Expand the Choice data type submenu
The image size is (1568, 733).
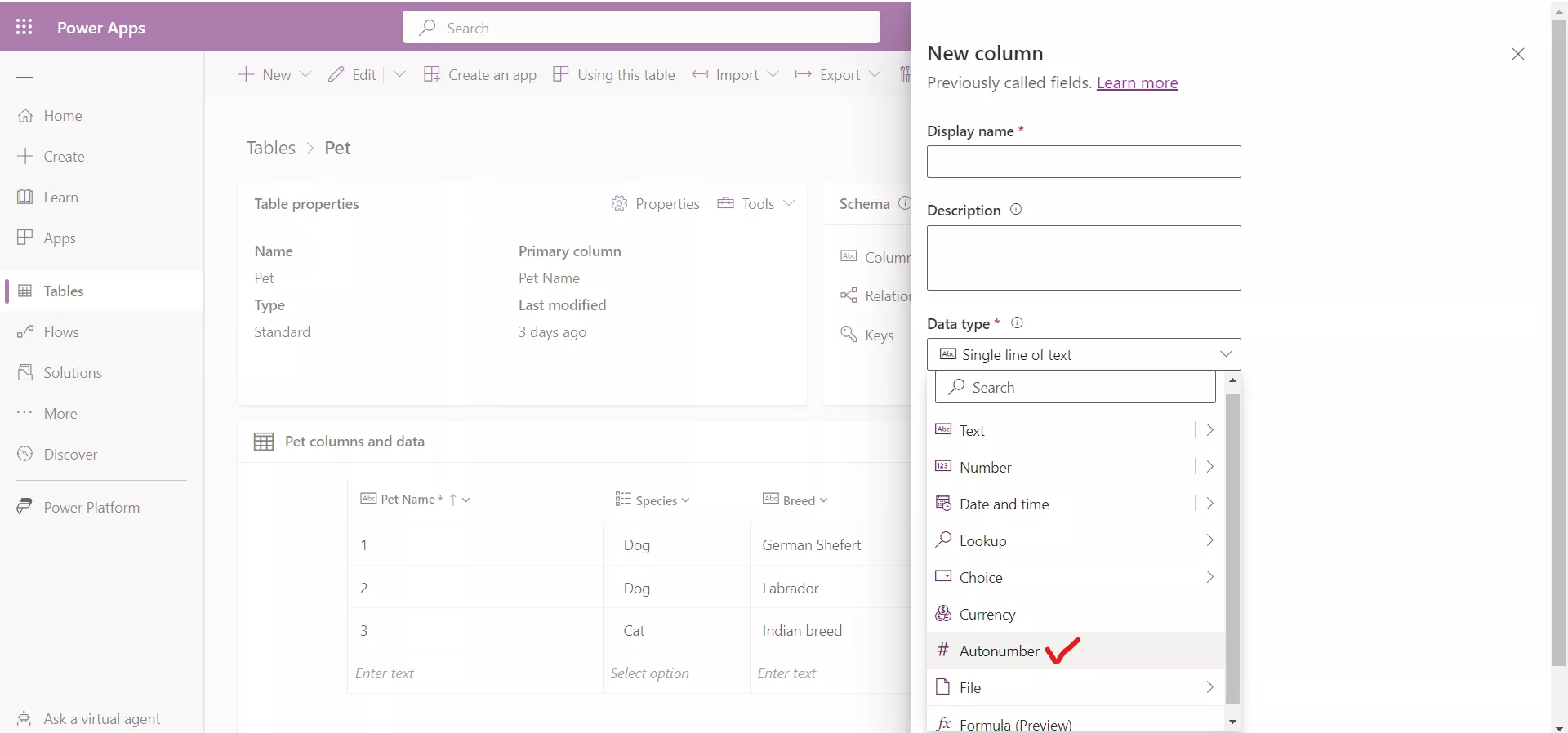click(1209, 577)
